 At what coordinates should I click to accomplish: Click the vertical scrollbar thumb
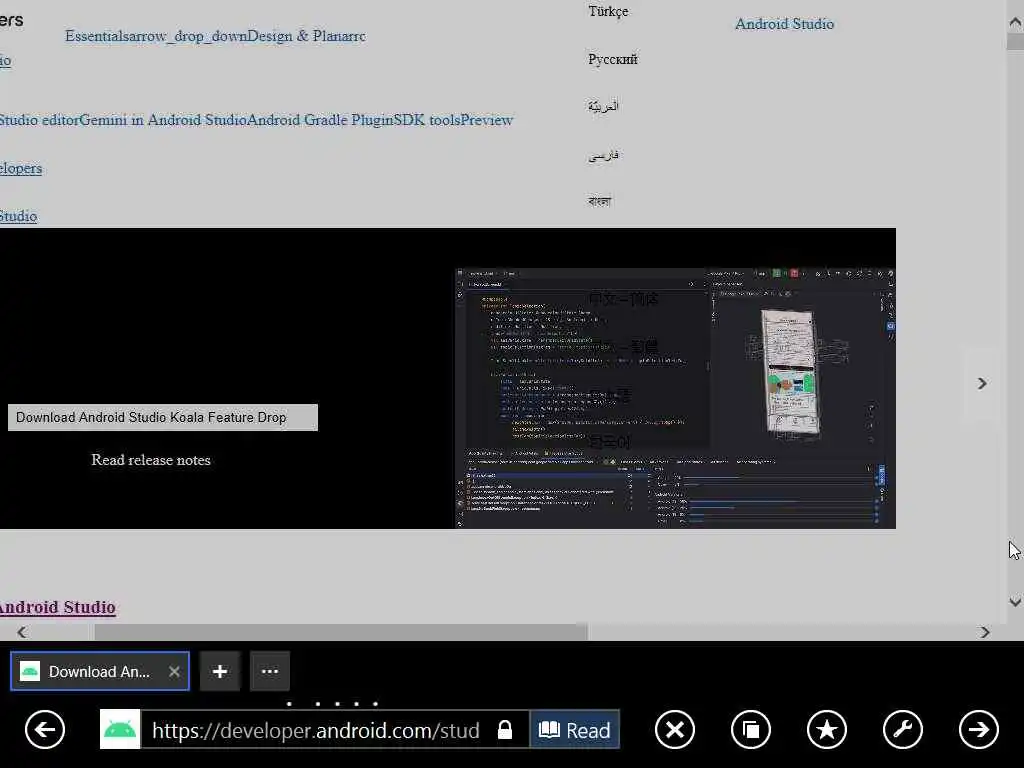click(x=1015, y=41)
